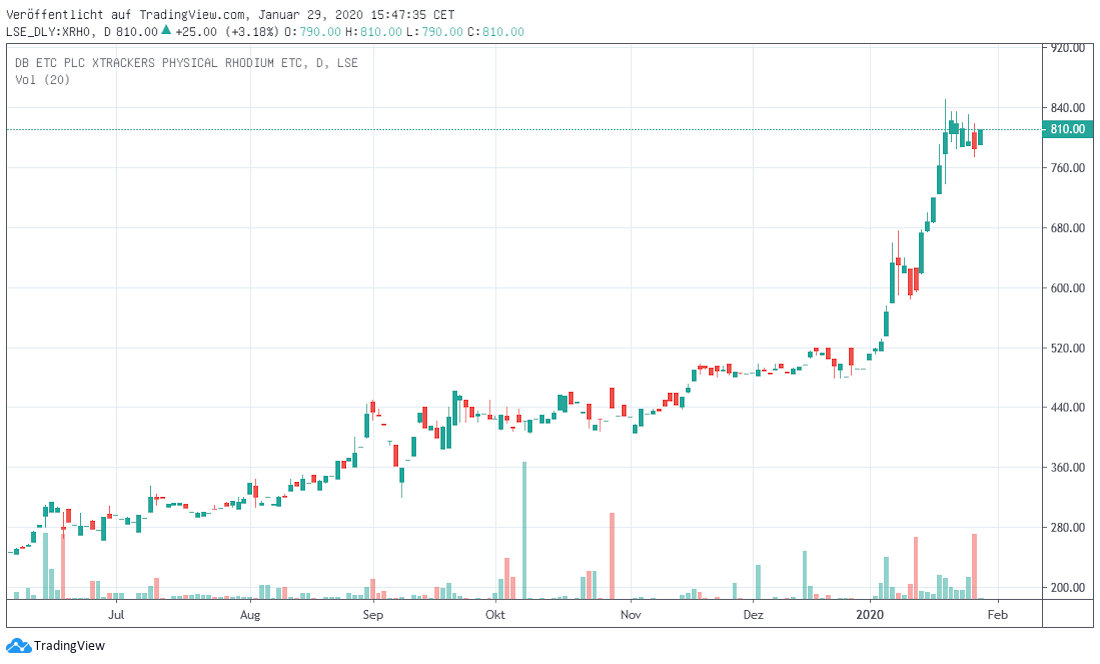Click the 360.00 price scale label
The image size is (1100, 664).
pyautogui.click(x=1068, y=468)
